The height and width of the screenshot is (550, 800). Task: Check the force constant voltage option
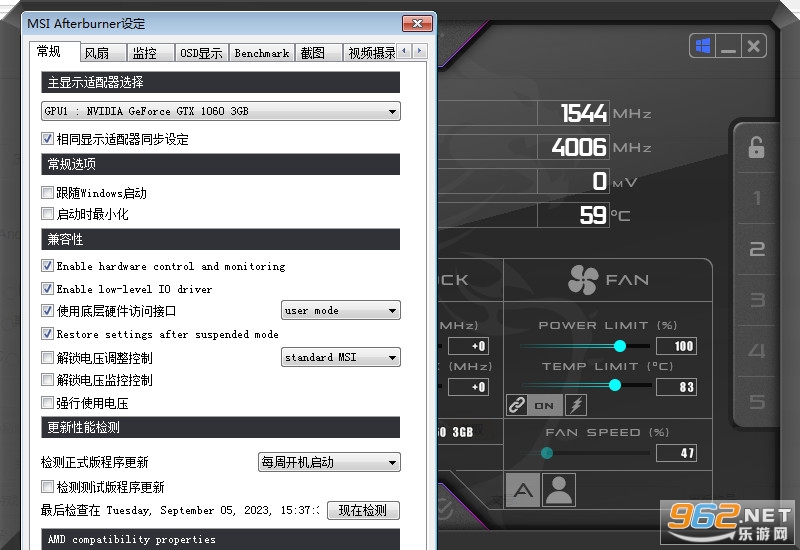coord(47,403)
